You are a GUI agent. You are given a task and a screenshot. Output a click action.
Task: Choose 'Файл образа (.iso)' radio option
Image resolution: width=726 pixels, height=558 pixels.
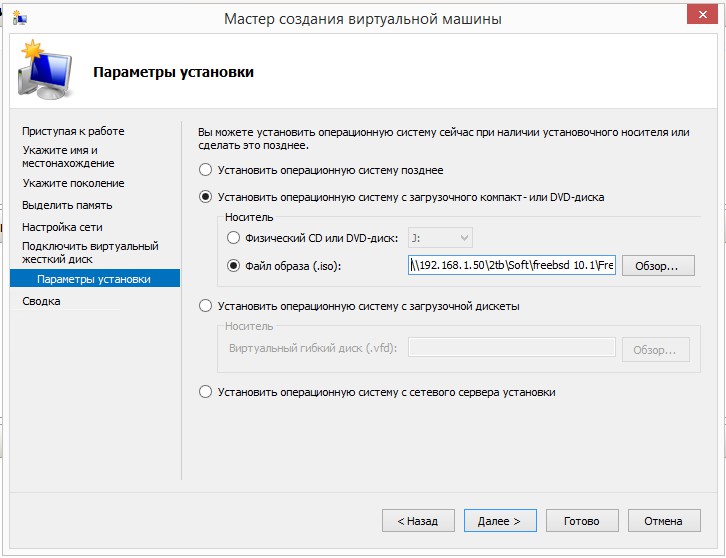tap(233, 266)
